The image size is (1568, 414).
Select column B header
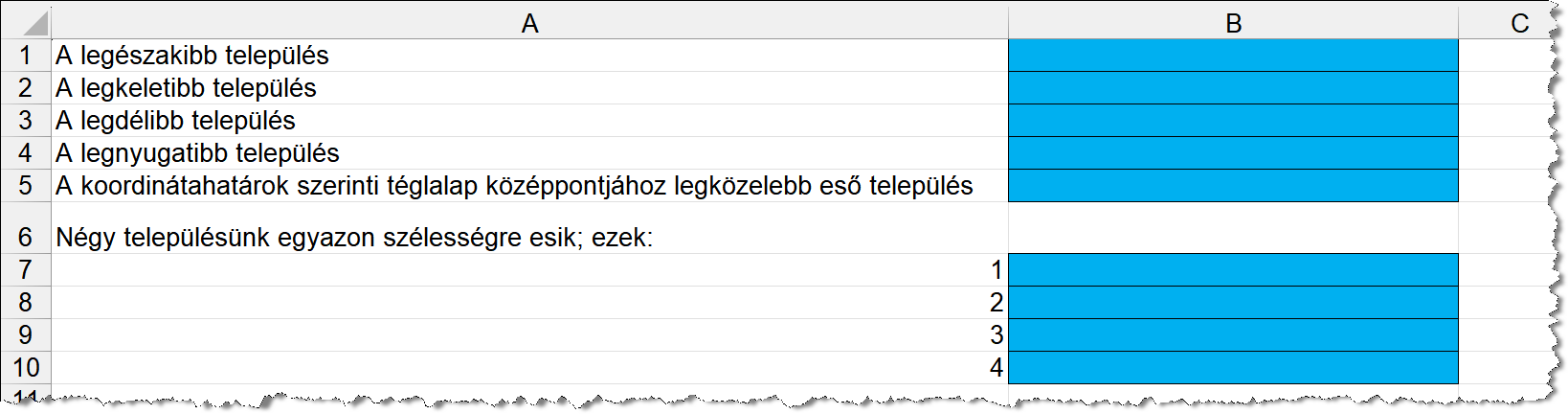click(x=1233, y=23)
